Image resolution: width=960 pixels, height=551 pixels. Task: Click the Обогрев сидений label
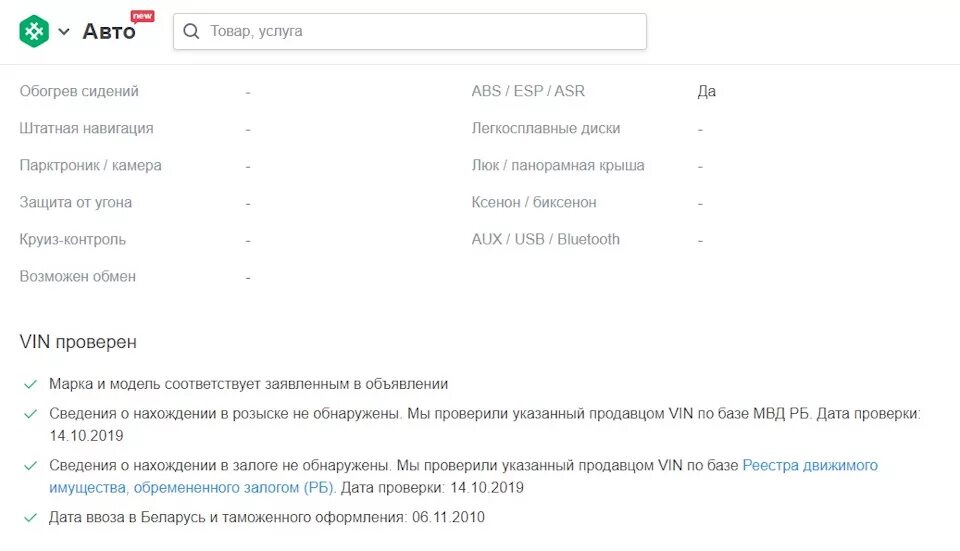(79, 91)
